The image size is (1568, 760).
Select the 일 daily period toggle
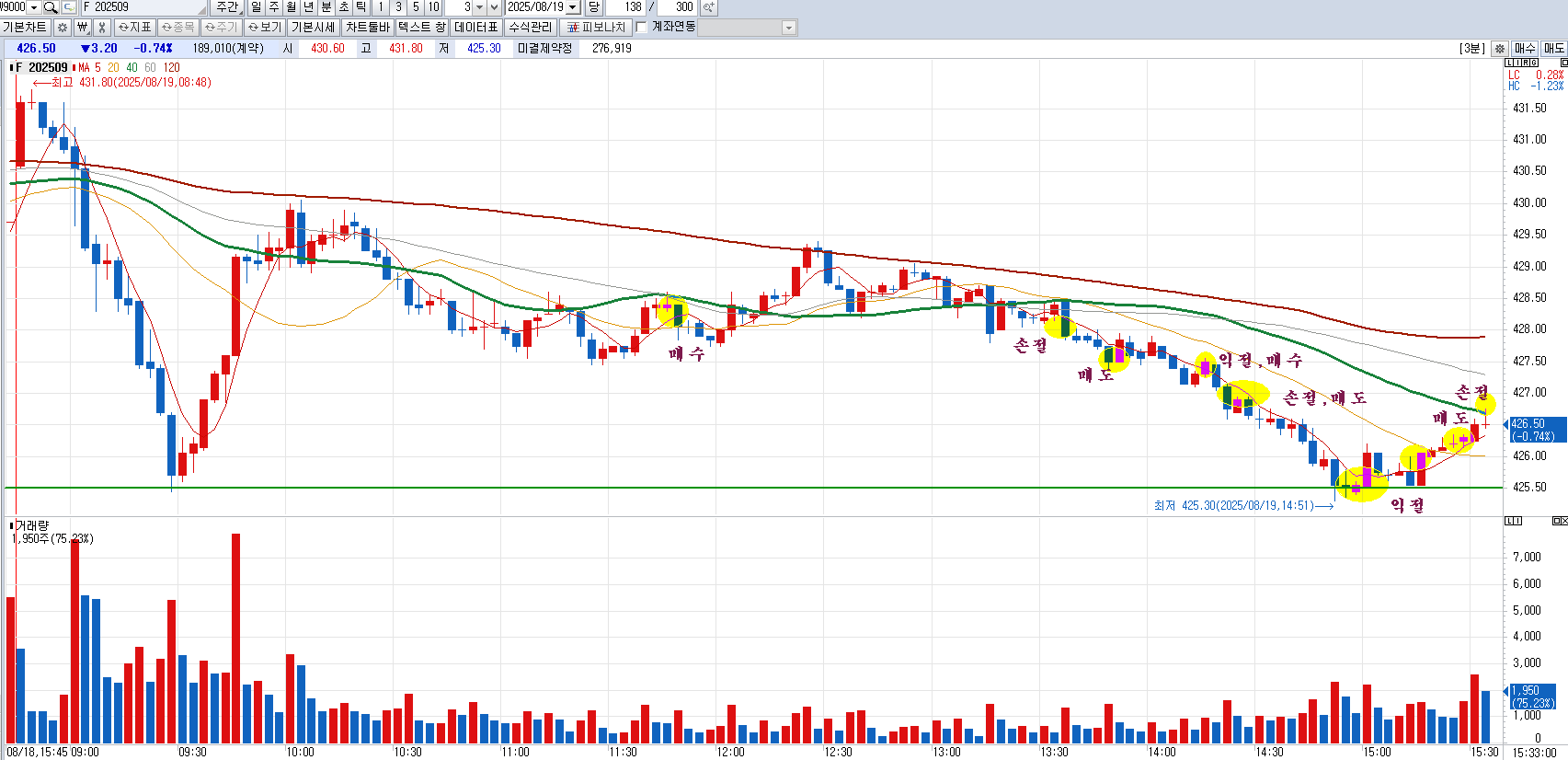click(255, 7)
